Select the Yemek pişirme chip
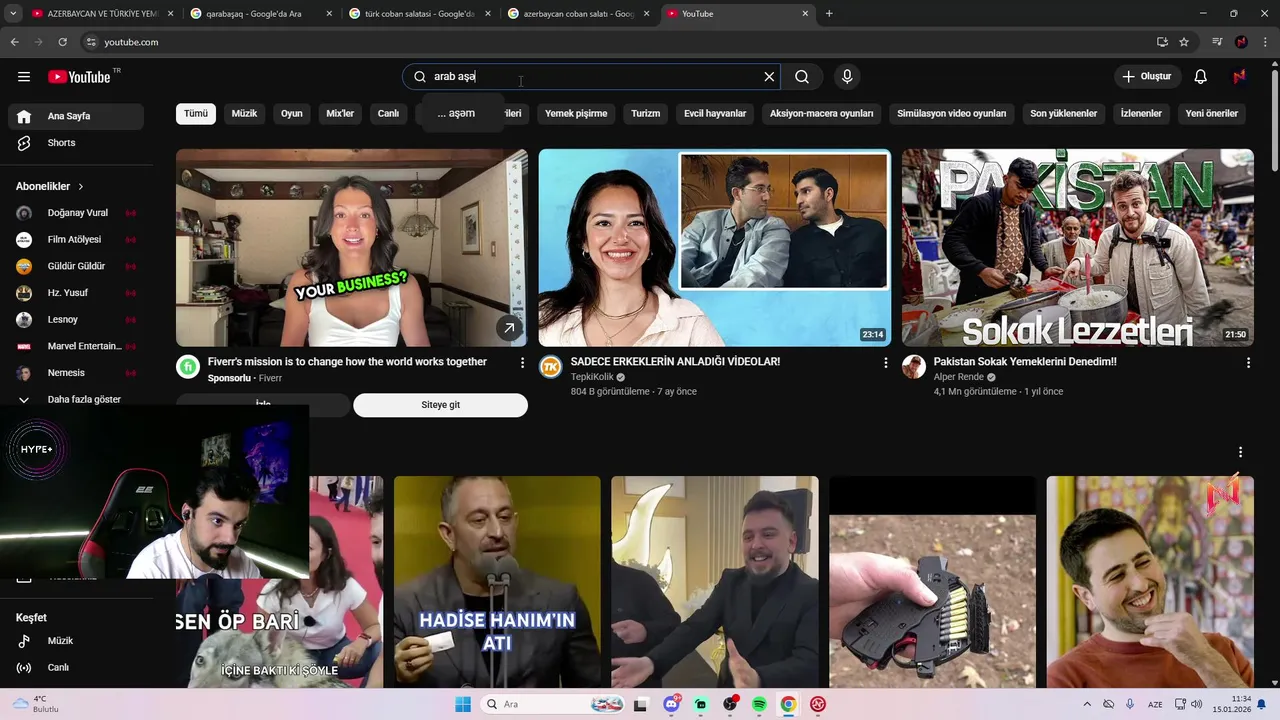The height and width of the screenshot is (720, 1280). coord(576,114)
